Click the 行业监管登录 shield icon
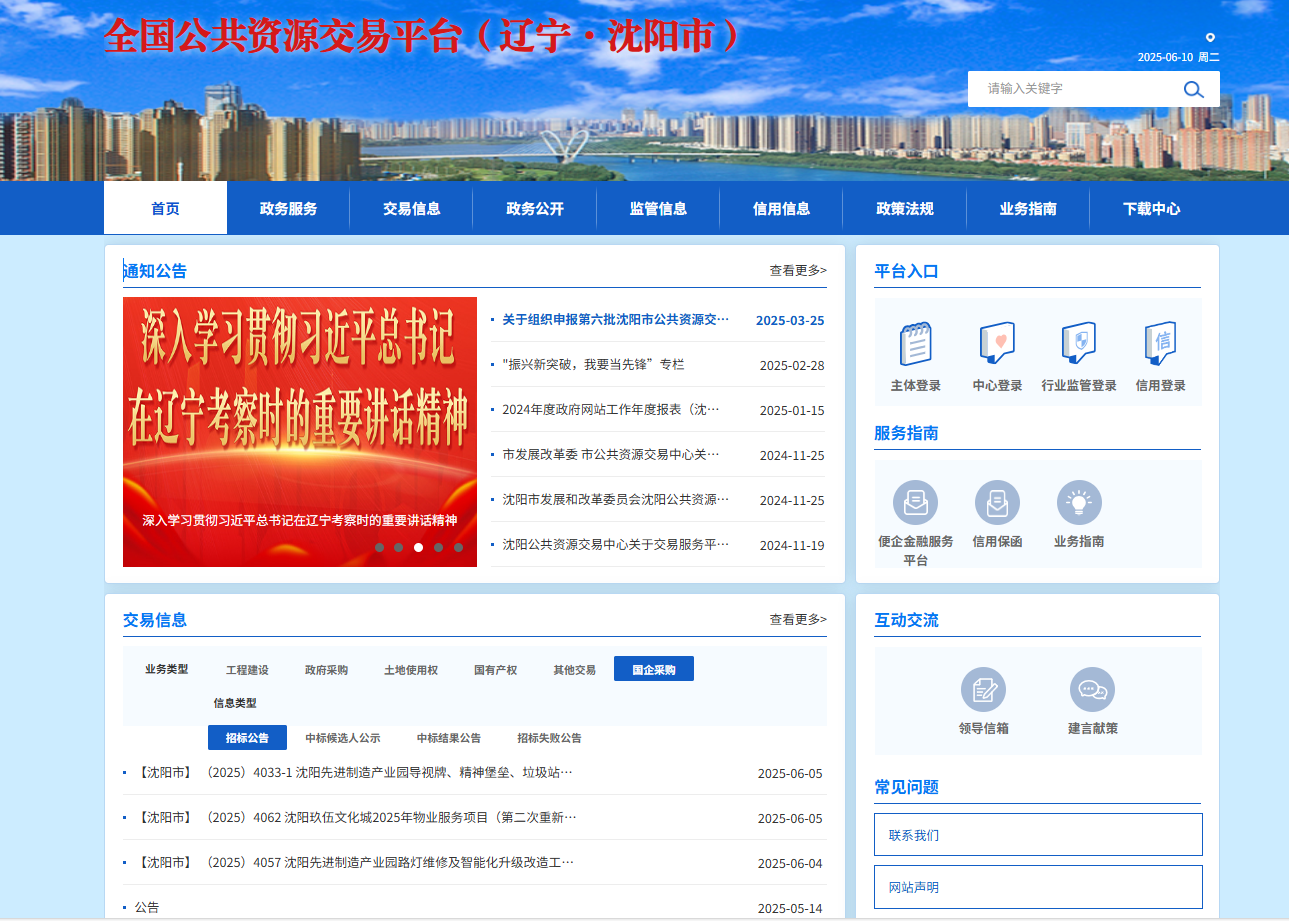The image size is (1289, 921). pyautogui.click(x=1078, y=344)
